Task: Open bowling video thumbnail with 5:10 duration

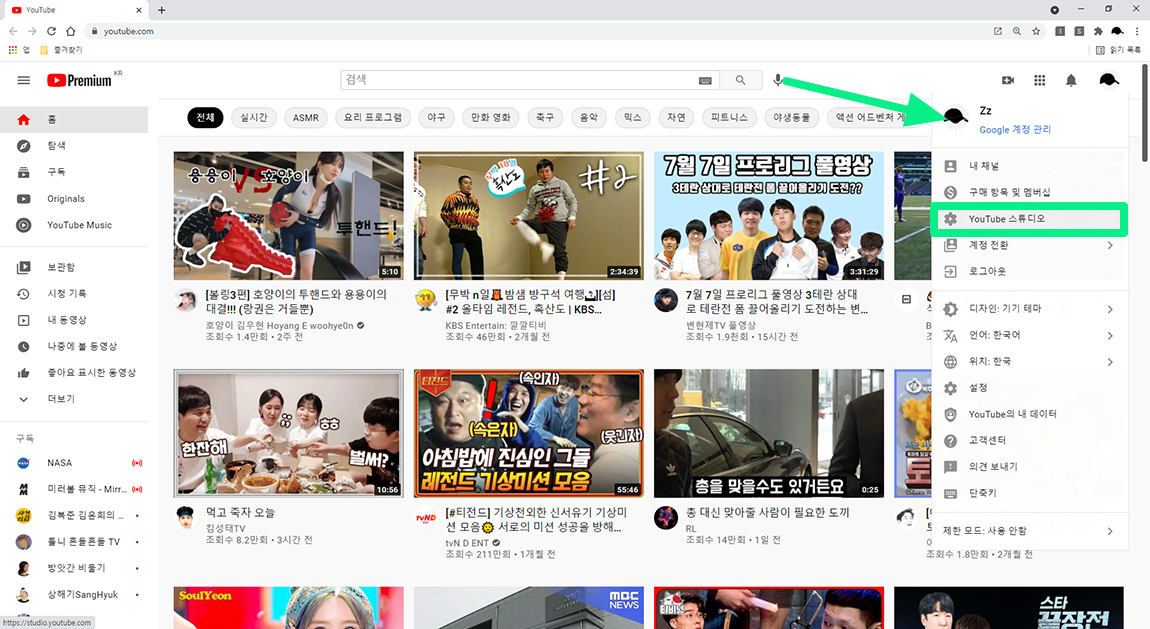Action: coord(288,216)
